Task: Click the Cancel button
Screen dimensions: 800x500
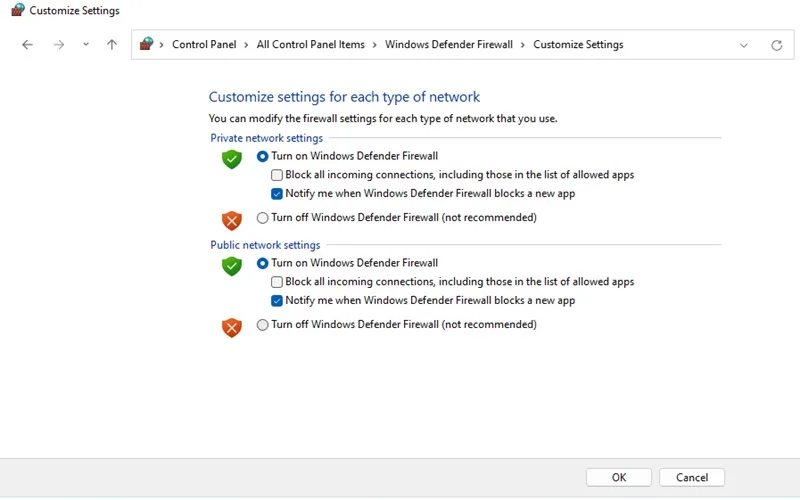Action: [x=692, y=478]
